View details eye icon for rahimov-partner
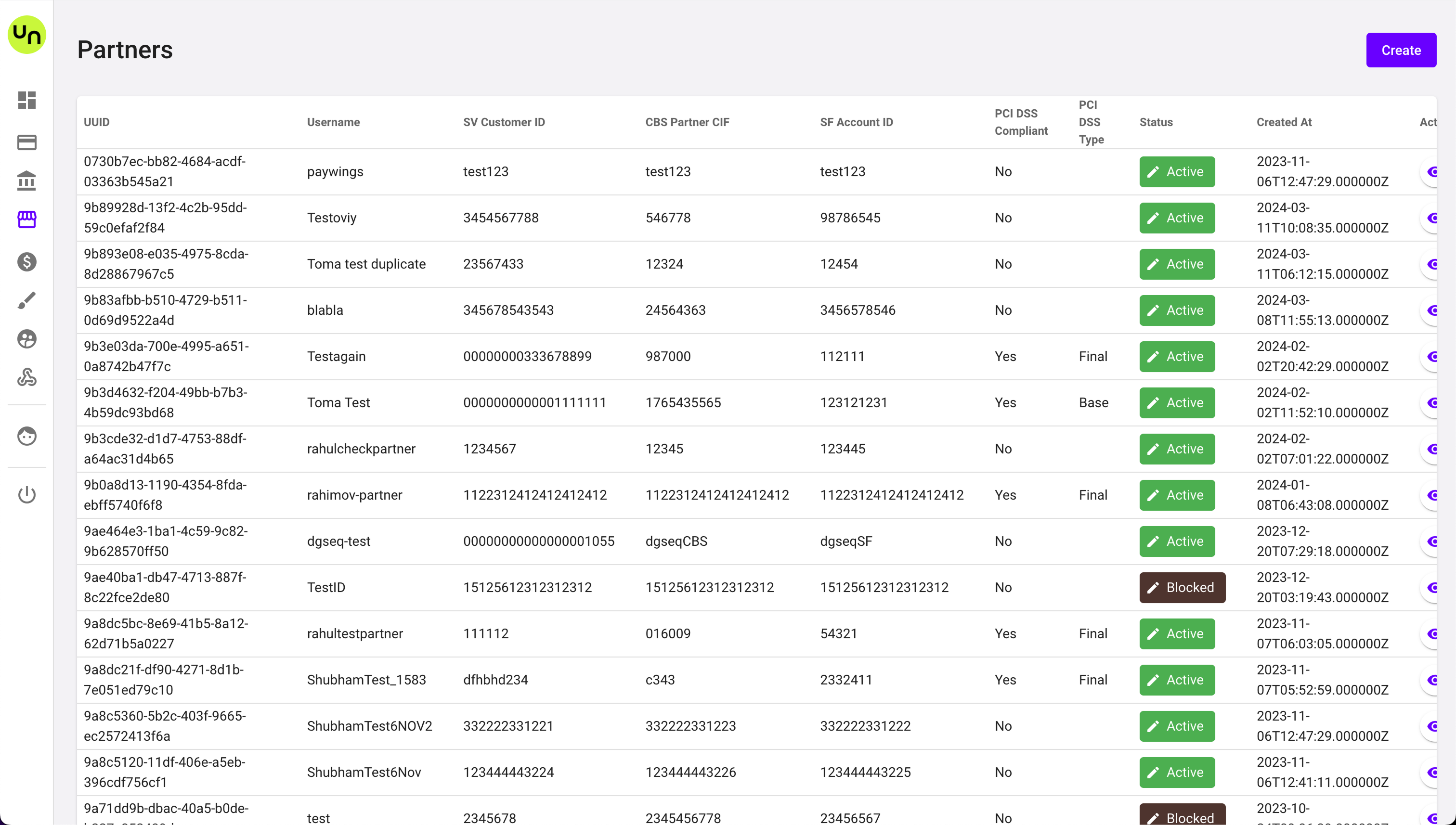 (1430, 495)
